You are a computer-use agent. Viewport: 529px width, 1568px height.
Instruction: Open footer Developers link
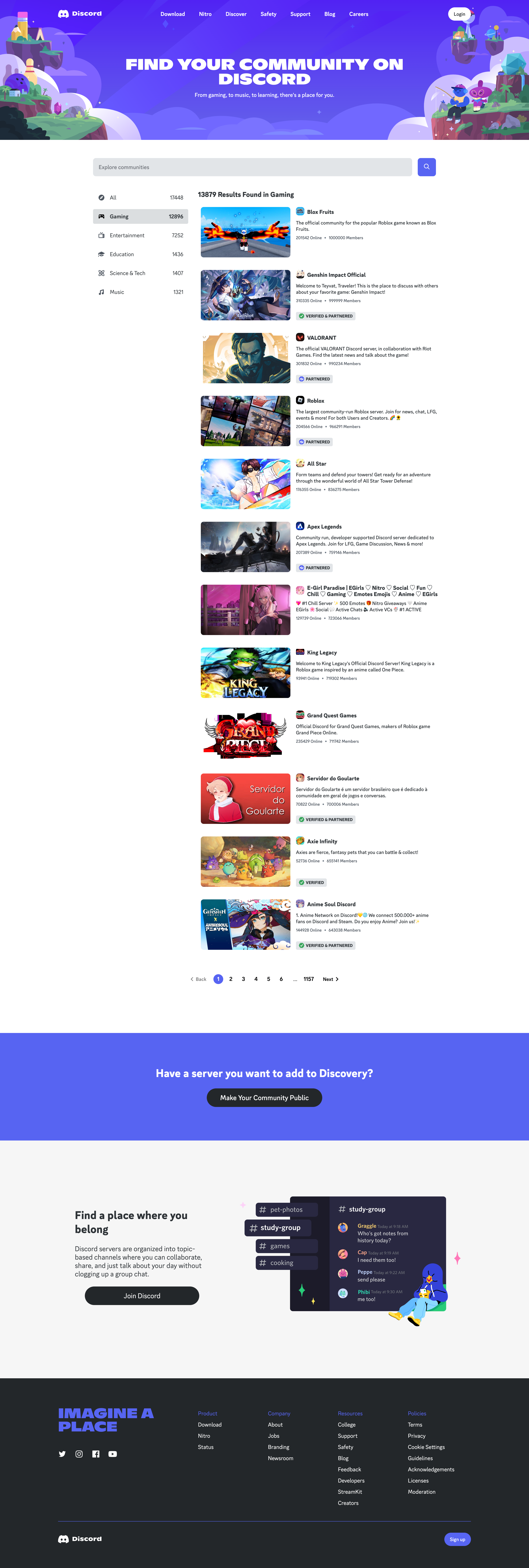point(351,1481)
